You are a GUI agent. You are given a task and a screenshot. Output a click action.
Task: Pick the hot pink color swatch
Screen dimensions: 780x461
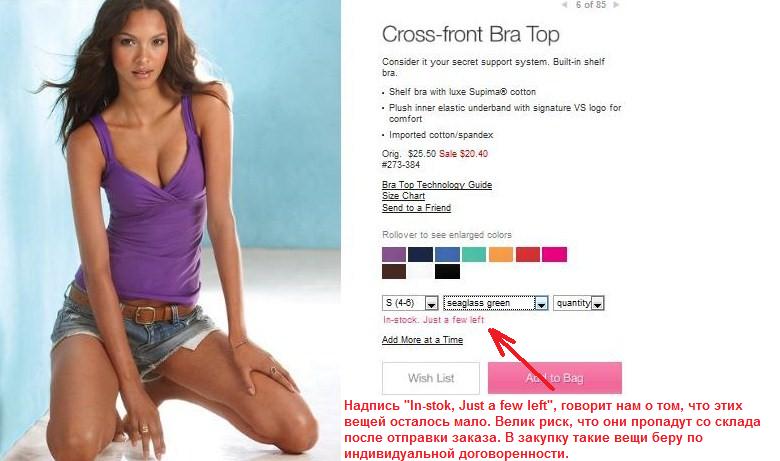(x=555, y=254)
